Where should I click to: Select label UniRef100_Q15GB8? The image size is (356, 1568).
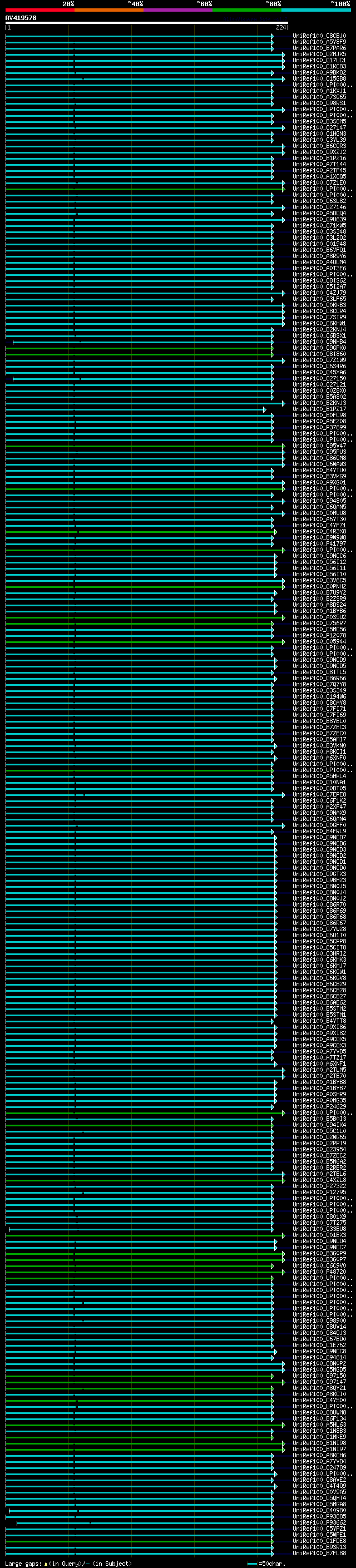pos(319,78)
